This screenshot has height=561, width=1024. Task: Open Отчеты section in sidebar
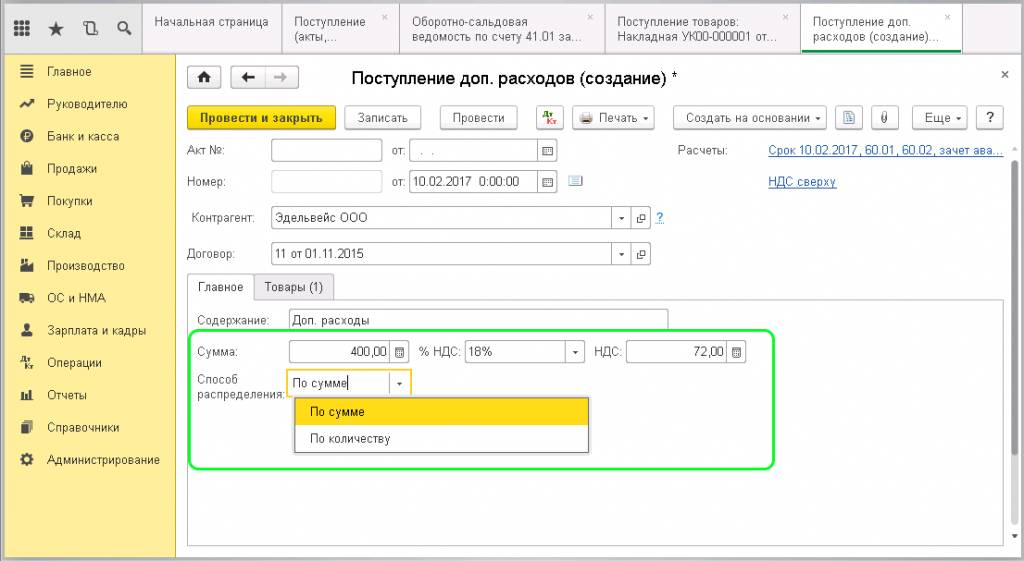[67, 395]
